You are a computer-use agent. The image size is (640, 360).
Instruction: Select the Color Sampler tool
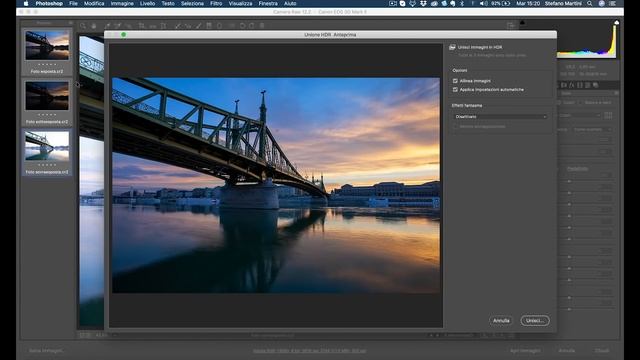coord(118,26)
